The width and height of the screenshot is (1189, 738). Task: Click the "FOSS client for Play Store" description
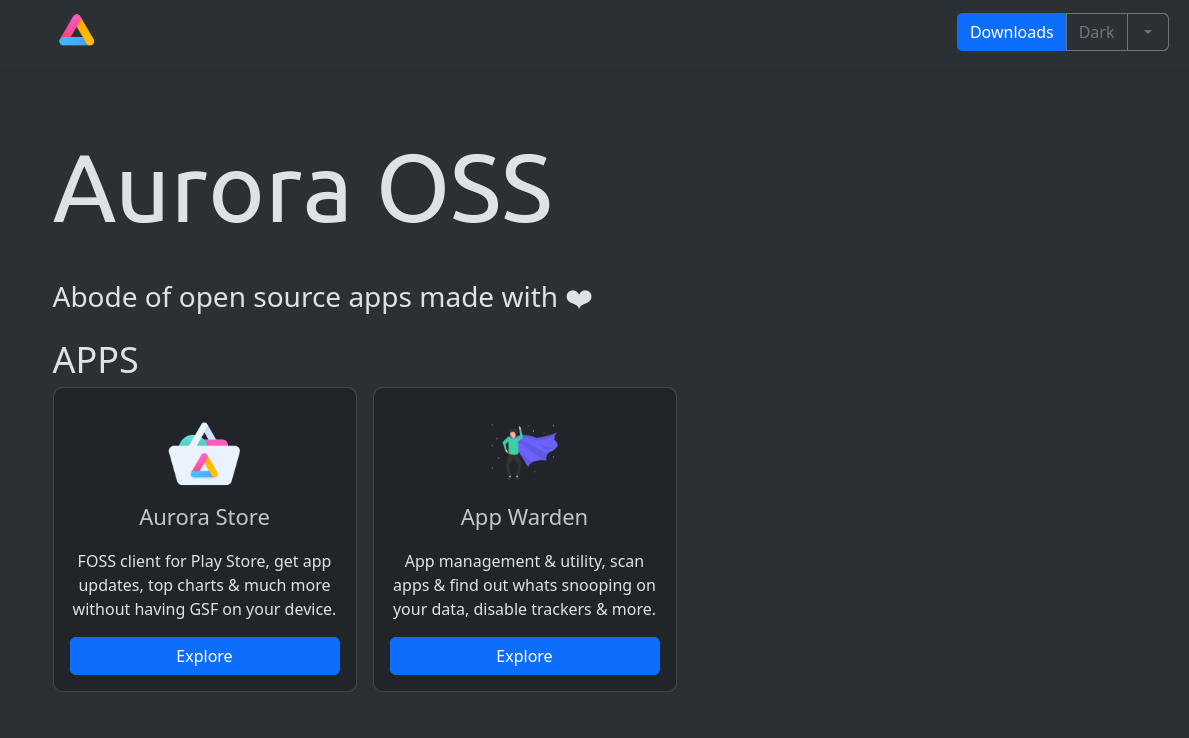[204, 585]
